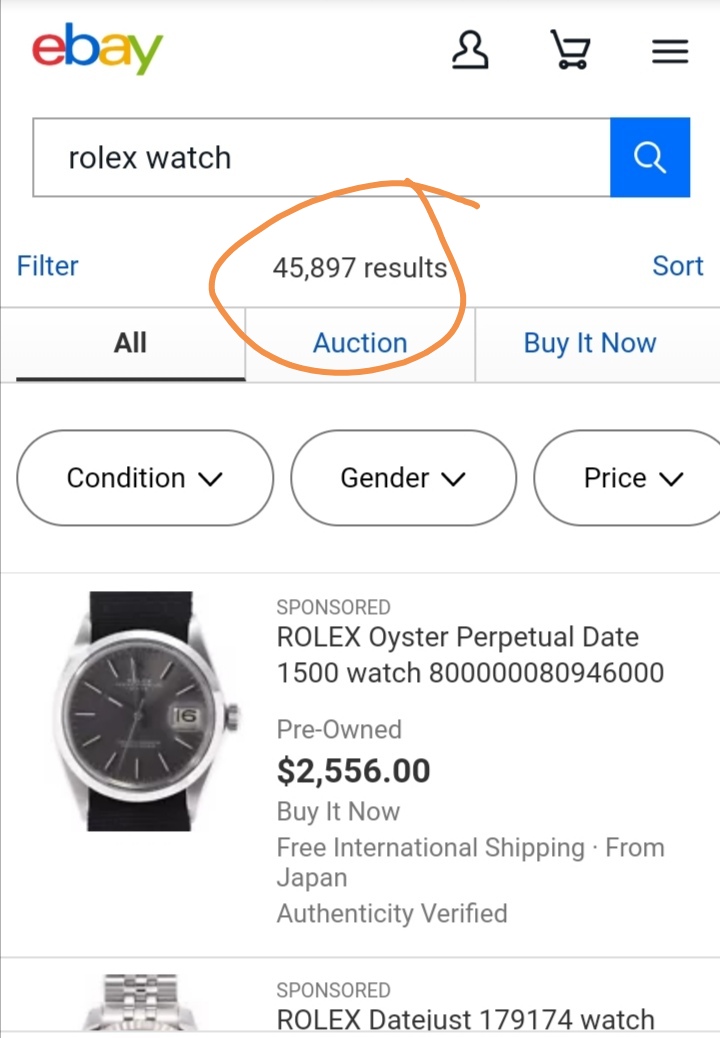
Task: Open the ROLEX Datejust 179174 listing title
Action: (x=465, y=1019)
